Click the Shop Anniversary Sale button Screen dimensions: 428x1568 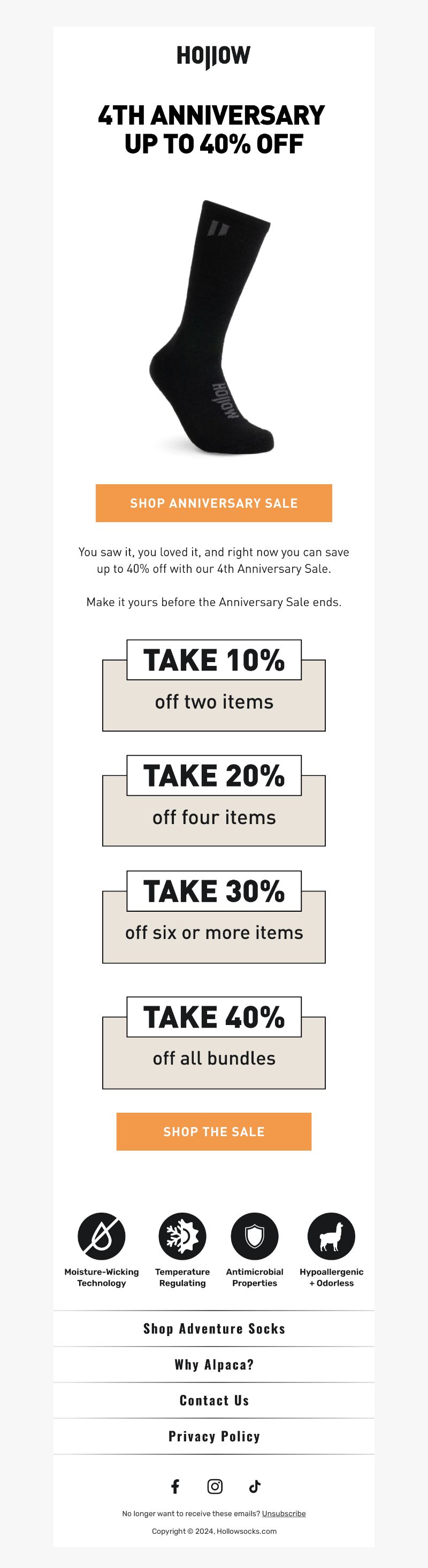click(x=214, y=503)
